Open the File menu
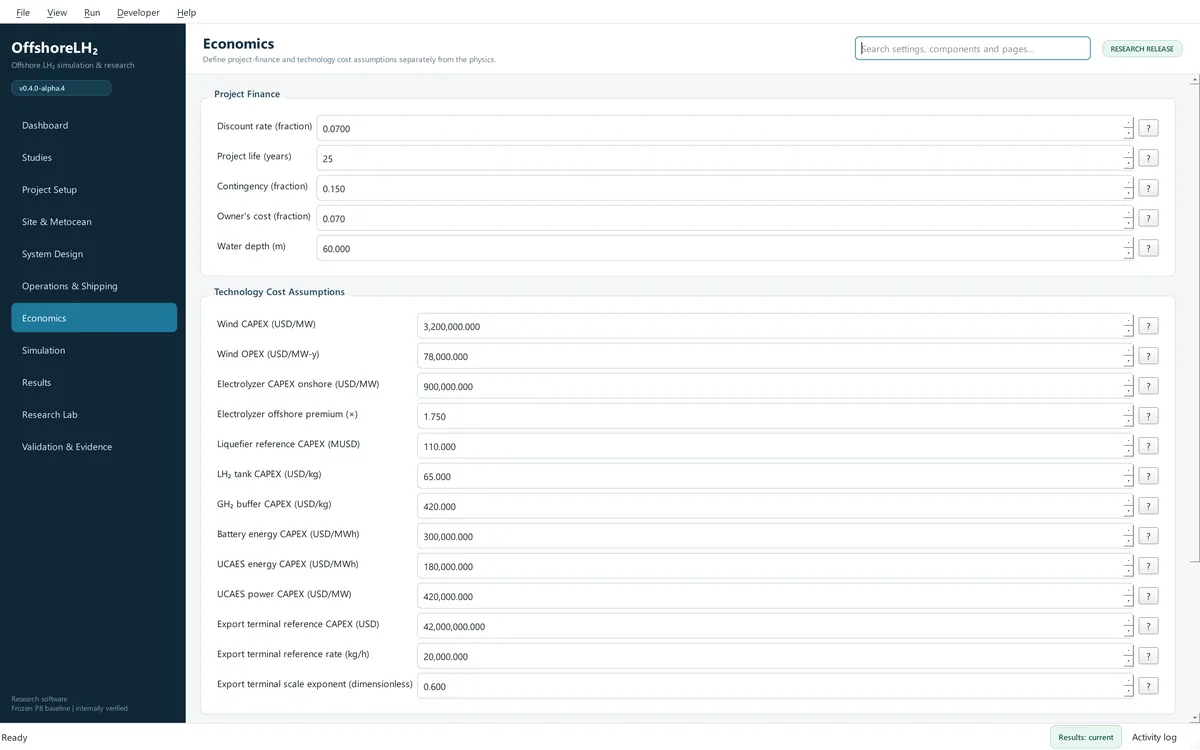 coord(23,12)
